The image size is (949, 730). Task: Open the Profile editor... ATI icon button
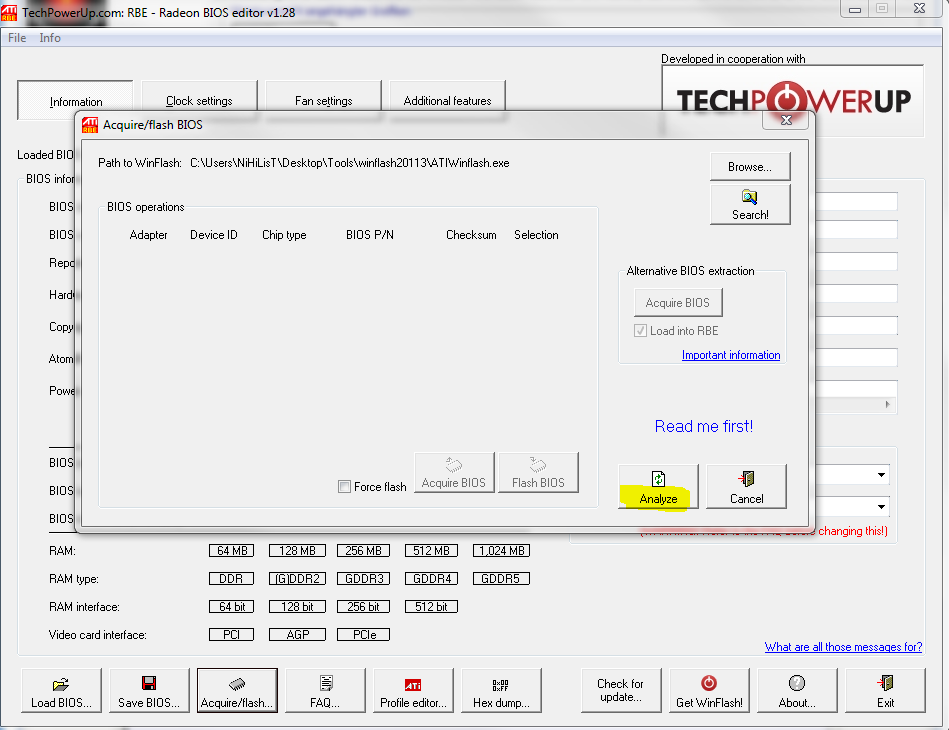(x=413, y=691)
